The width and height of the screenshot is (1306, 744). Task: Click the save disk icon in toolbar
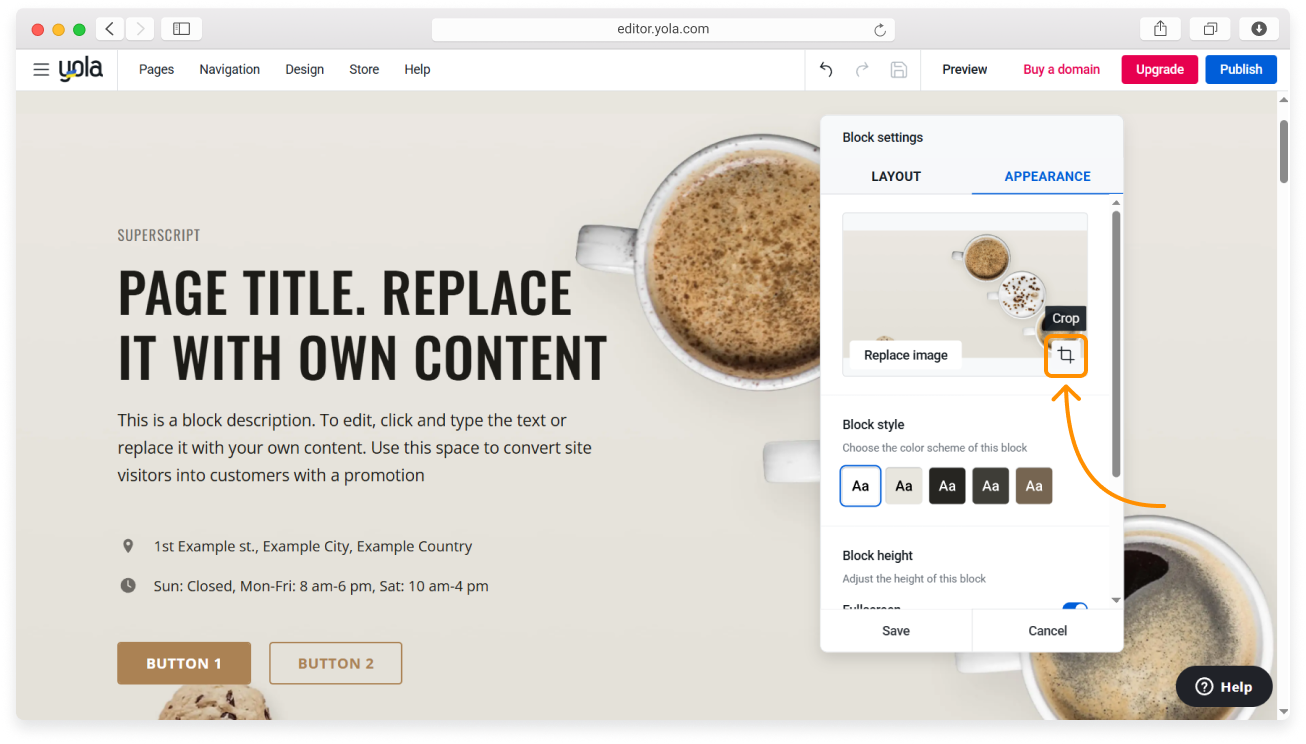point(898,70)
